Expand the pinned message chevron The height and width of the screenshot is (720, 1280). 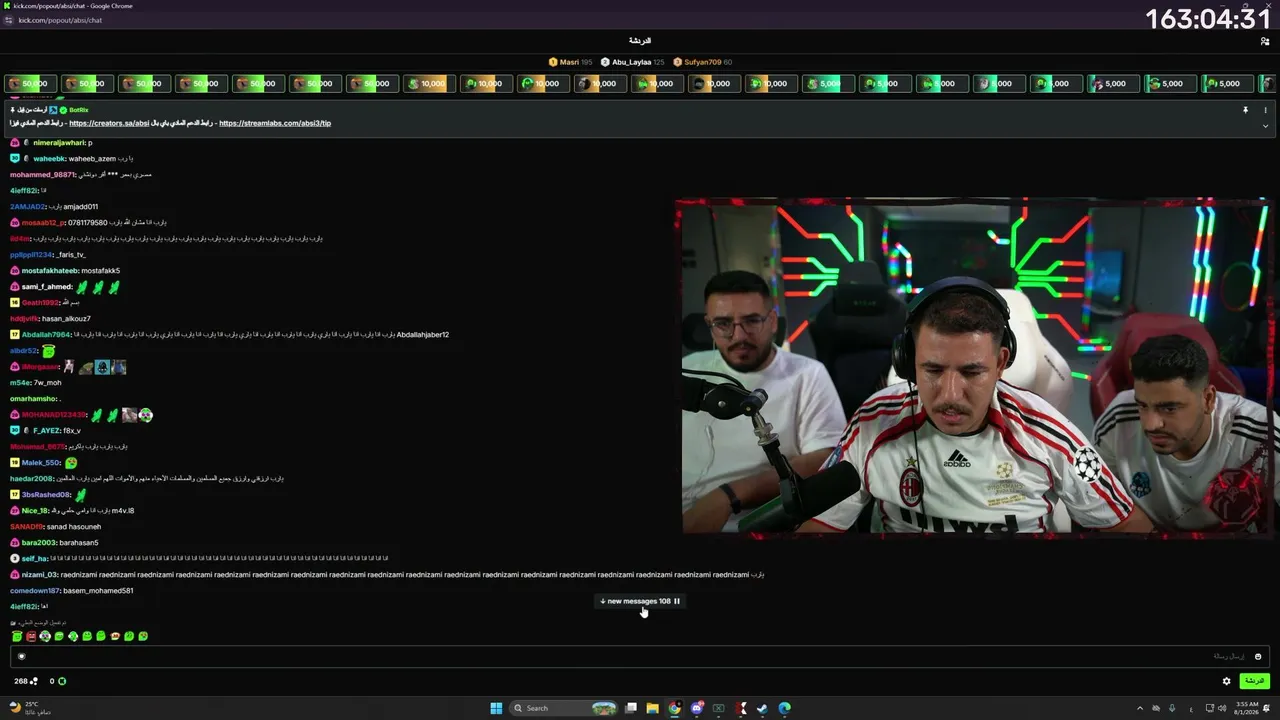click(1265, 125)
